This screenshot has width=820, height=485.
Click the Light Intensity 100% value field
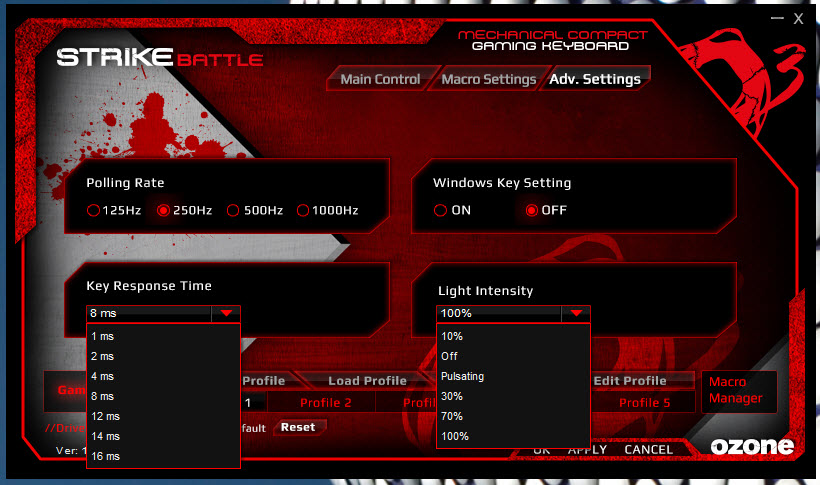pos(499,313)
